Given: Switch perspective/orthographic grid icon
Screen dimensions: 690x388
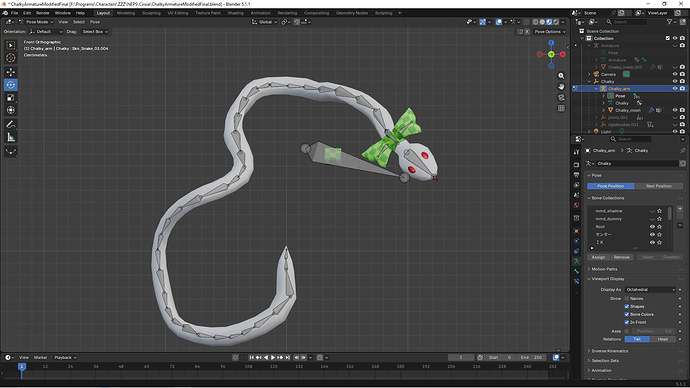Looking at the screenshot, I should (x=561, y=108).
